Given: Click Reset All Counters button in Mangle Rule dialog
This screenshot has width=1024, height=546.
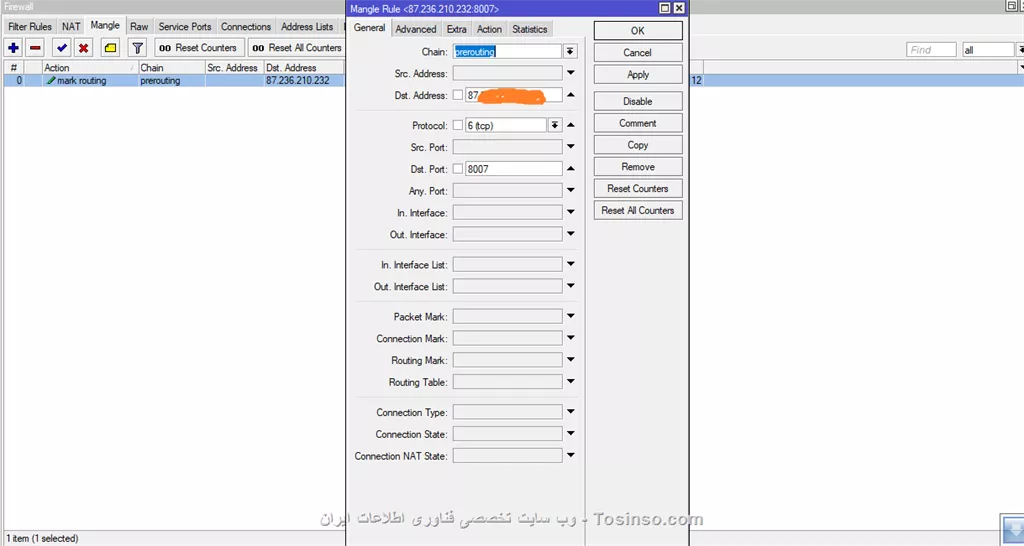Looking at the screenshot, I should tap(638, 210).
